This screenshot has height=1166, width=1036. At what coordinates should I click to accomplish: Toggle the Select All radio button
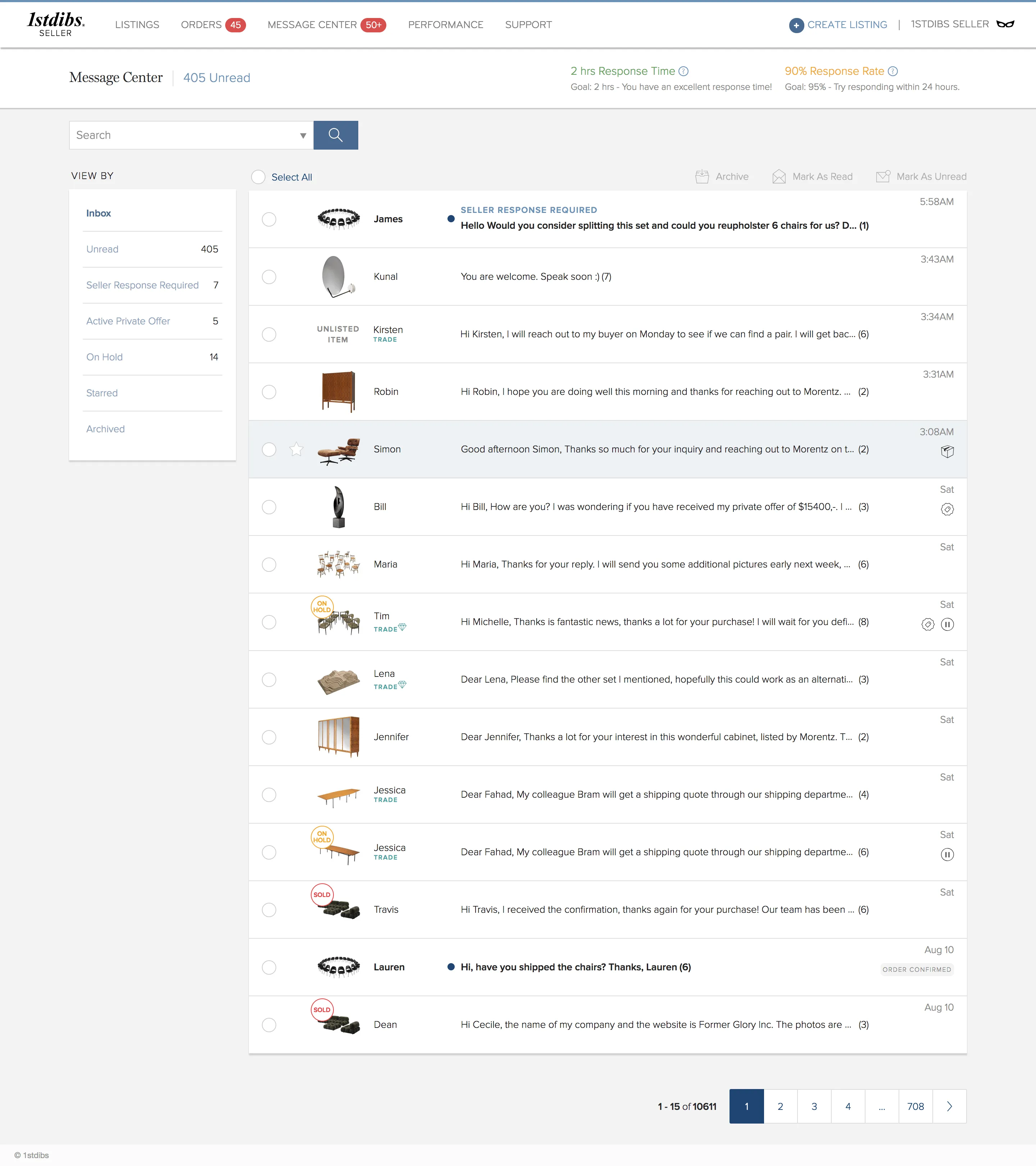(258, 177)
